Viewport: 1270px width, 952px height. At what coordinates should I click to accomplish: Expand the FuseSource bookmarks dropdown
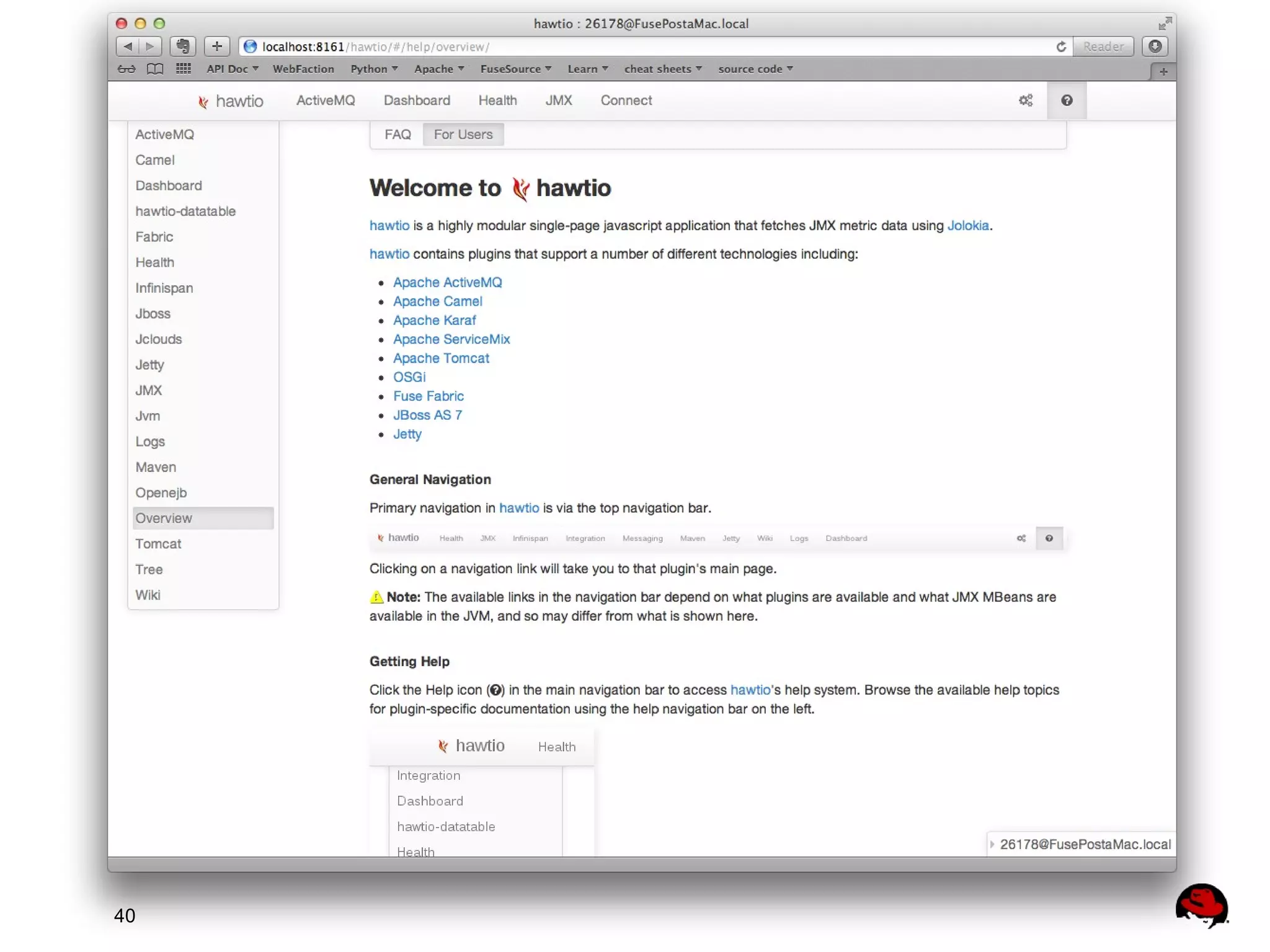(515, 69)
